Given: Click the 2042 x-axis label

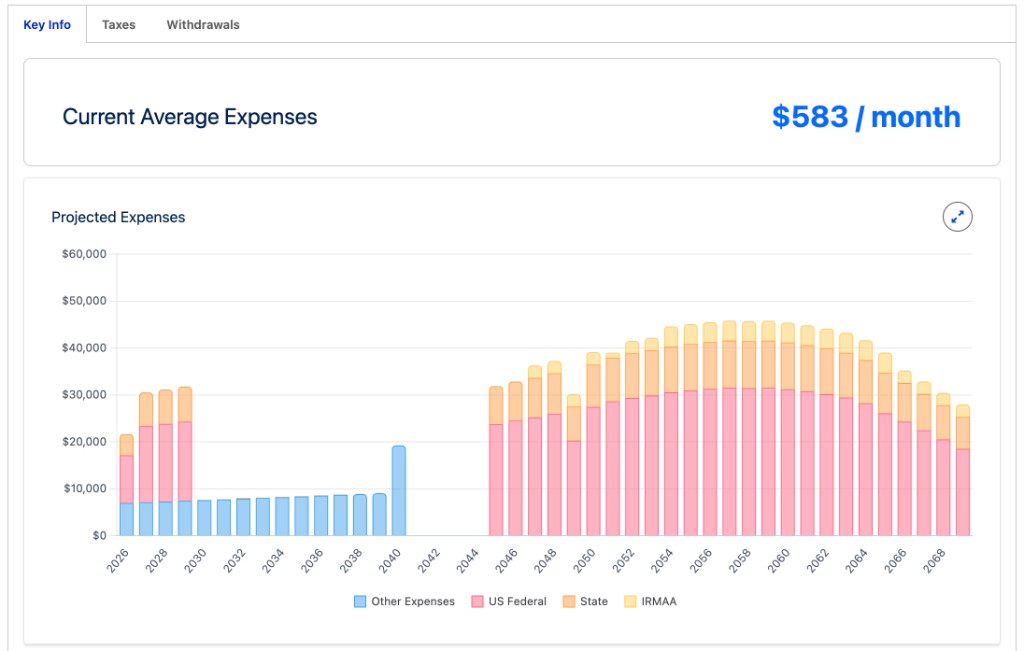Looking at the screenshot, I should [x=428, y=561].
